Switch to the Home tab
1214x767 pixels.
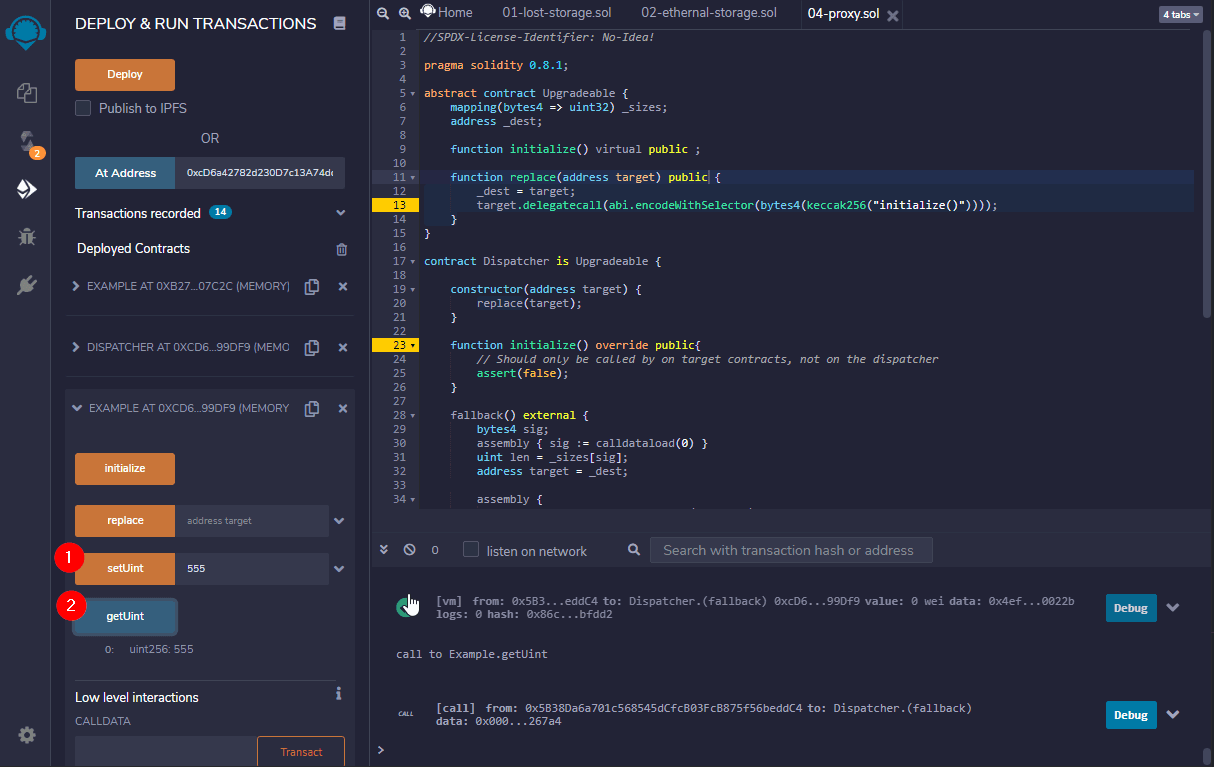(447, 13)
